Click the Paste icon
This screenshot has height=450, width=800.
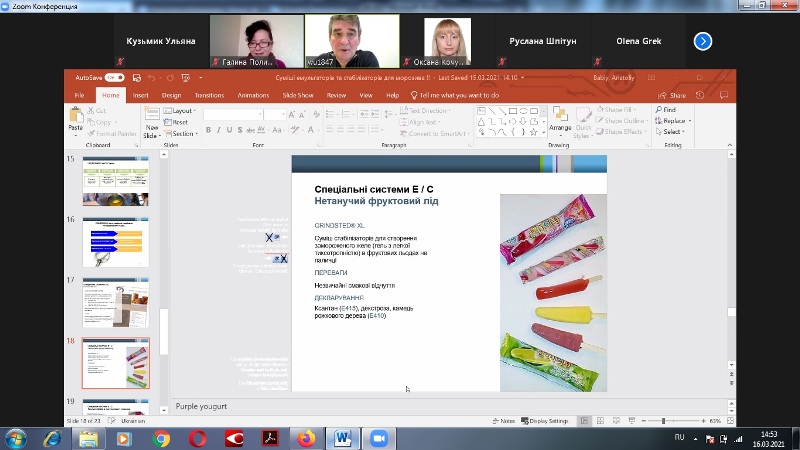[x=76, y=115]
